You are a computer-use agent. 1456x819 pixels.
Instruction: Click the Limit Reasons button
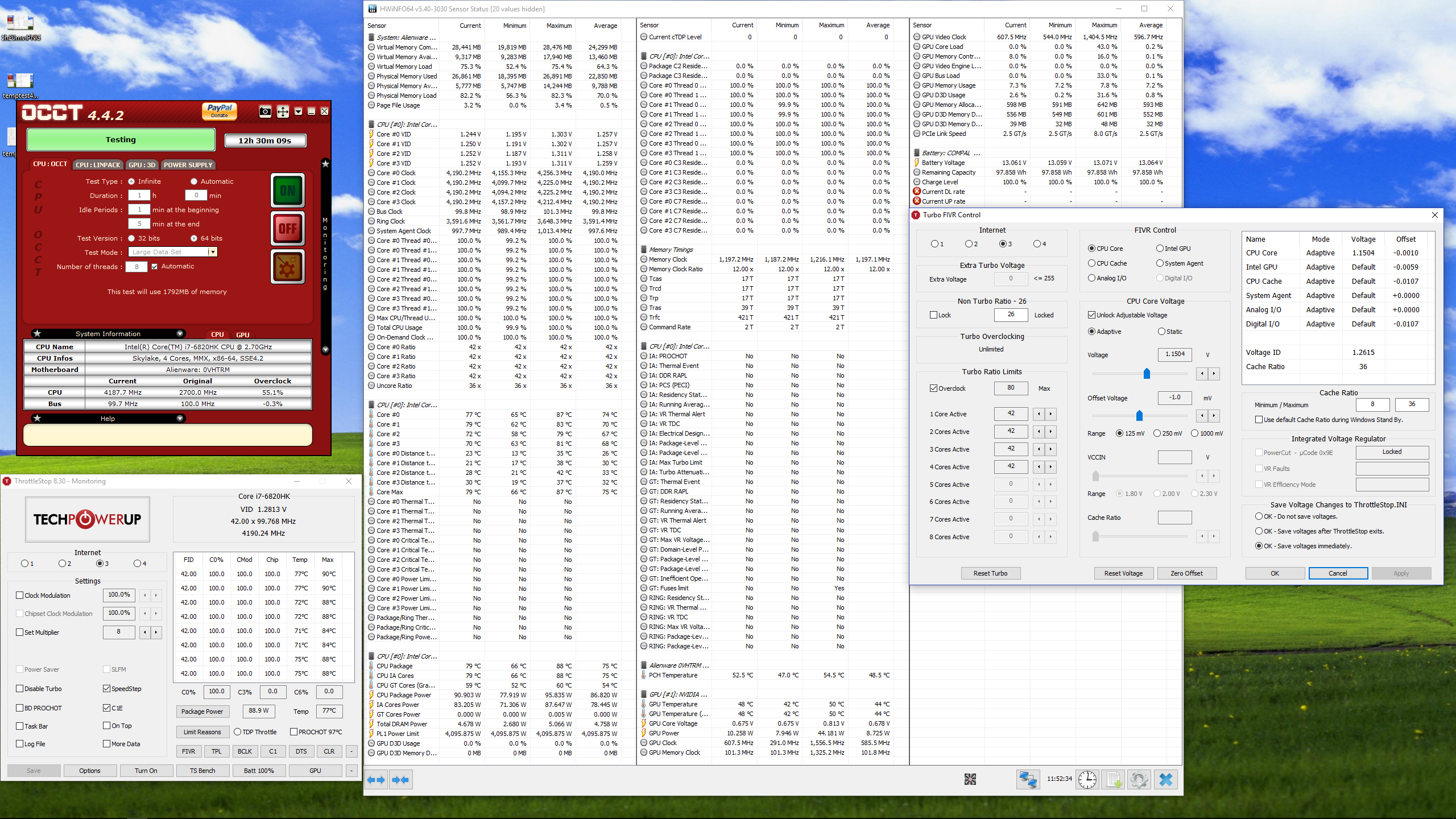coord(202,732)
